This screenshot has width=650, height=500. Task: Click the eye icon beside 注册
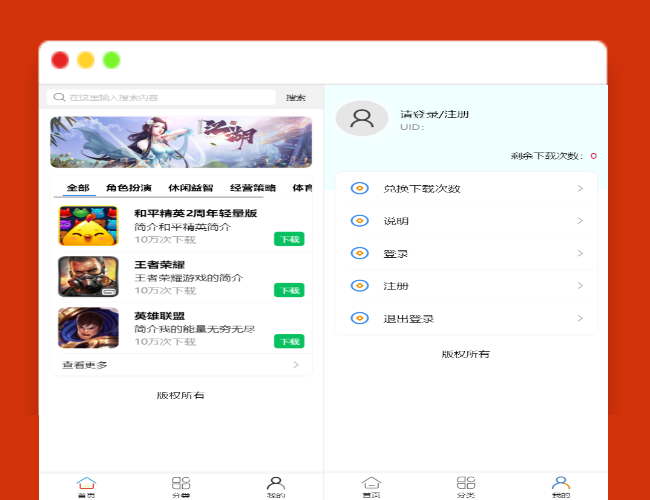(359, 286)
